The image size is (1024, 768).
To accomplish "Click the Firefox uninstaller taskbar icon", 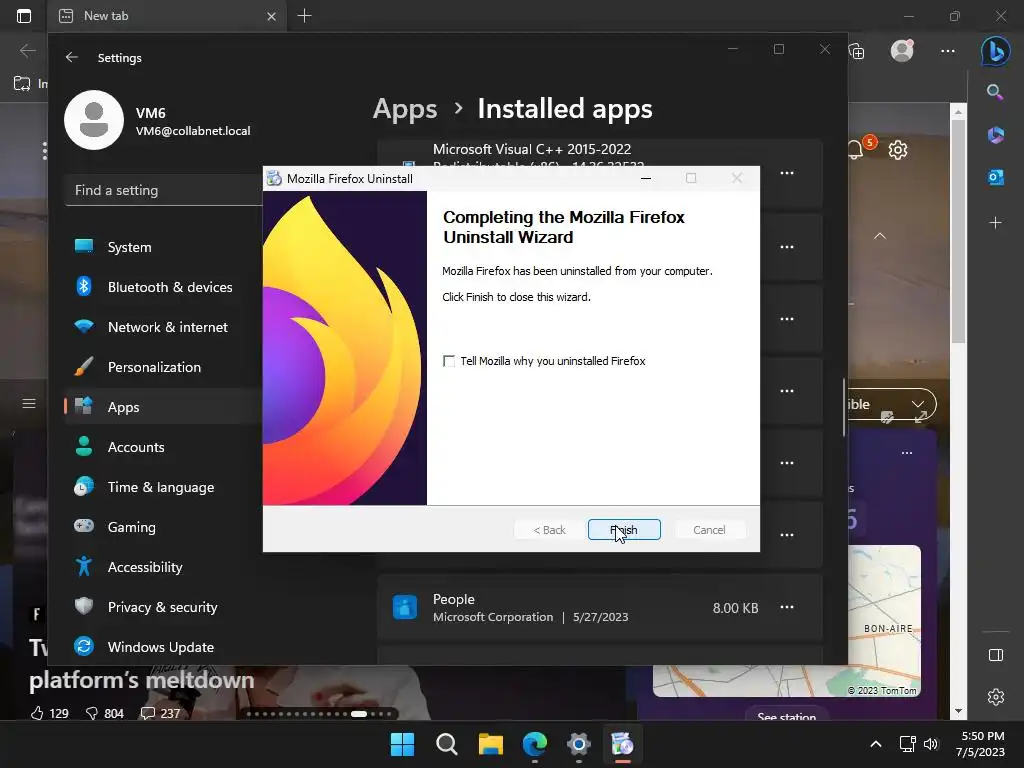I will point(622,744).
